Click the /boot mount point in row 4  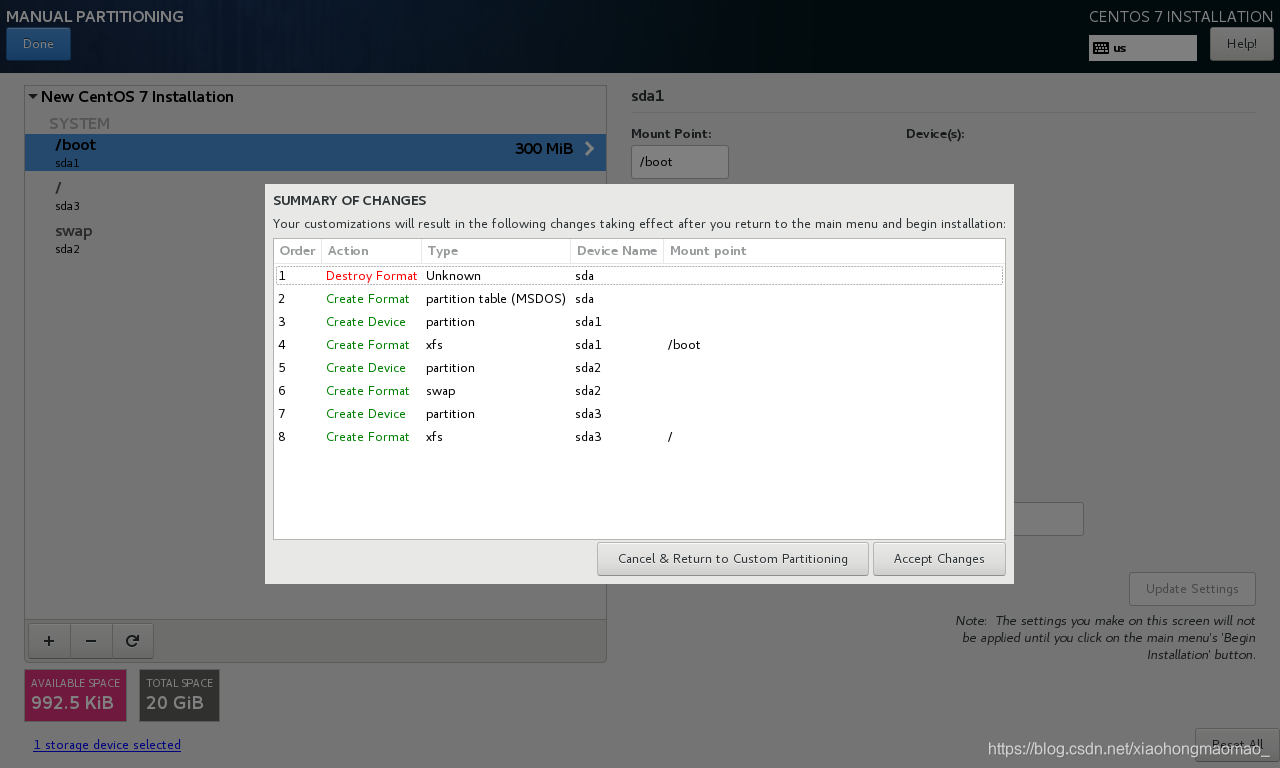(684, 345)
